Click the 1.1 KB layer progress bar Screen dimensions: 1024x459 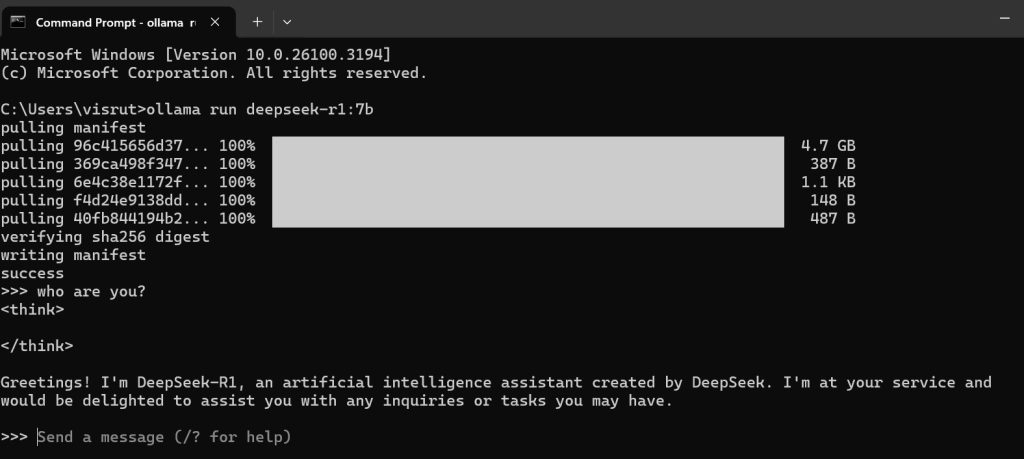527,182
